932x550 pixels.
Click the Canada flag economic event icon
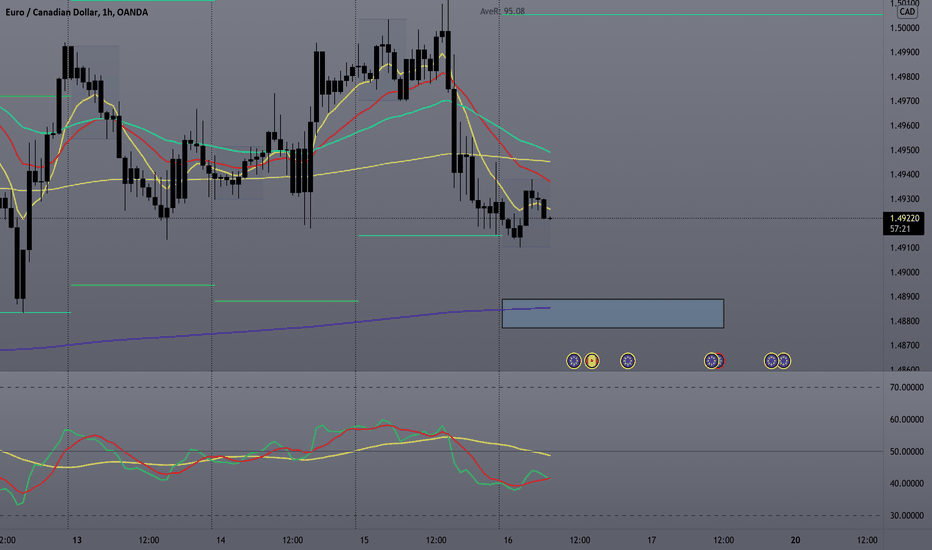click(591, 361)
